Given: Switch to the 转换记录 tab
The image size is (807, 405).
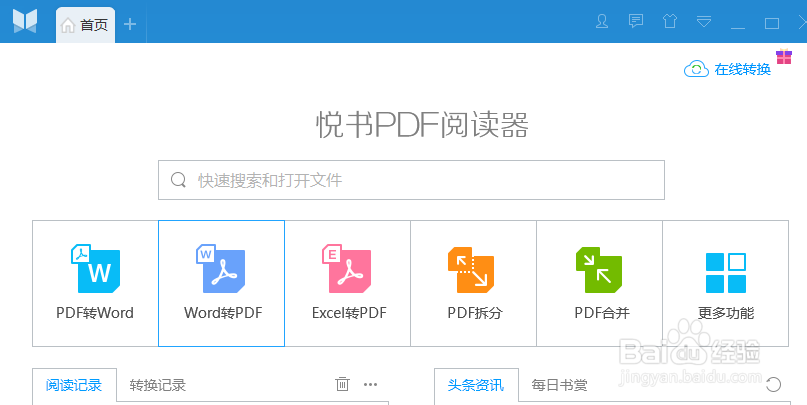Looking at the screenshot, I should tap(157, 385).
